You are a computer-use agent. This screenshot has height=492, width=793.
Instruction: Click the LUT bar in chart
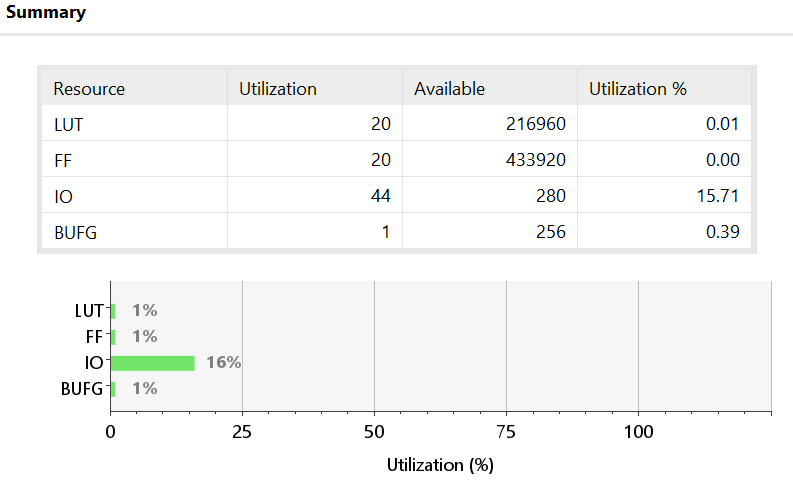click(113, 310)
